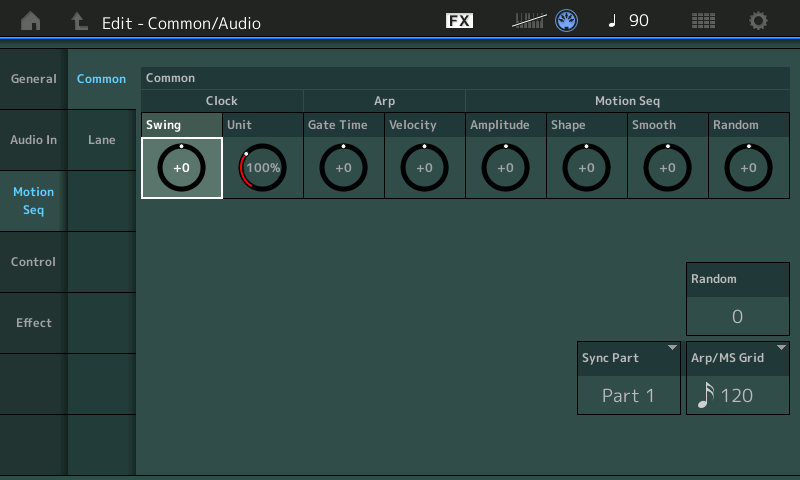This screenshot has width=800, height=480.
Task: Open the Control tab
Action: [33, 262]
